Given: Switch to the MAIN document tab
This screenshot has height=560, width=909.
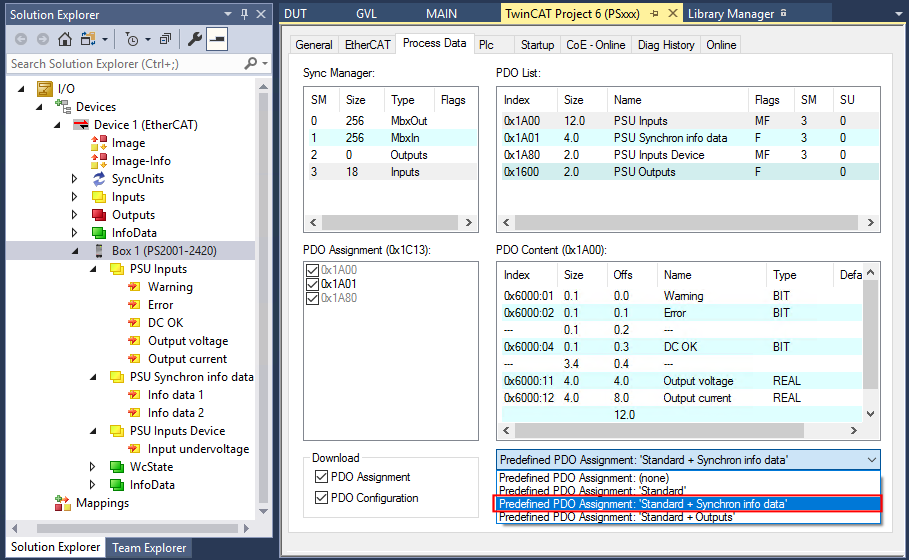Looking at the screenshot, I should (441, 14).
